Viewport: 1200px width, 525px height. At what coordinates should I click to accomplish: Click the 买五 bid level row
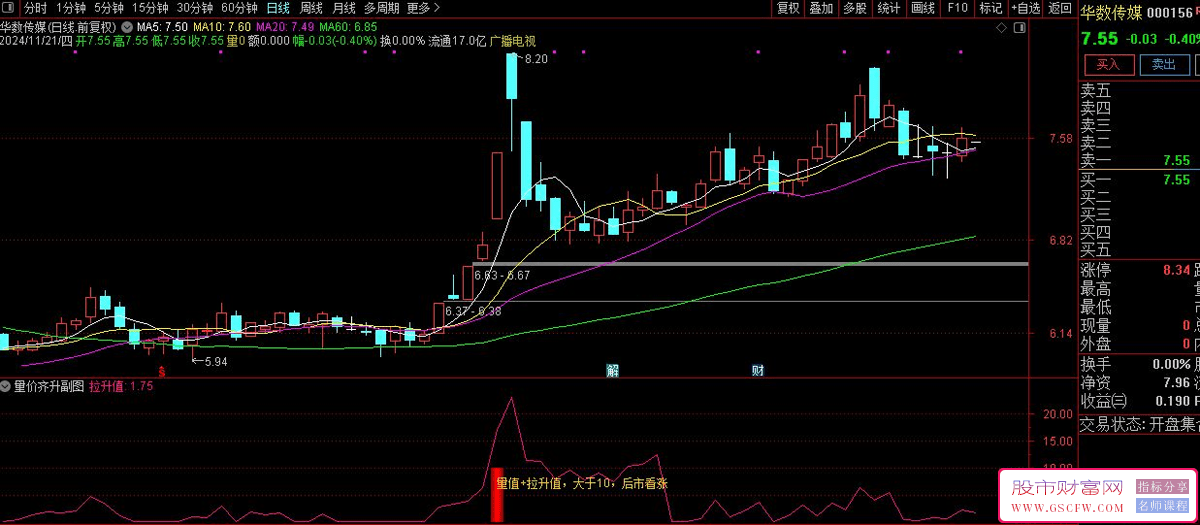(x=1139, y=249)
